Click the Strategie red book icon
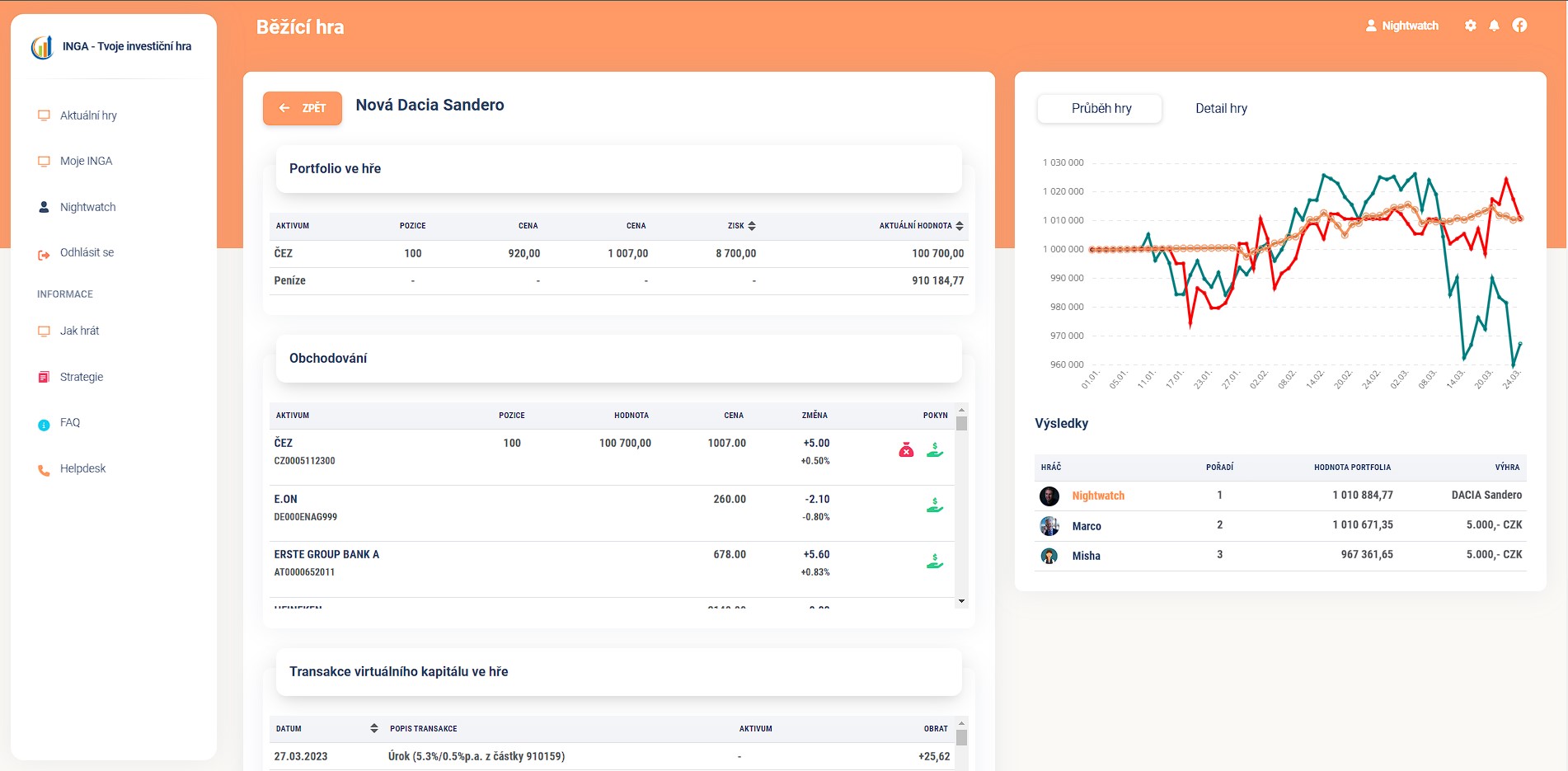The width and height of the screenshot is (1568, 771). (44, 377)
